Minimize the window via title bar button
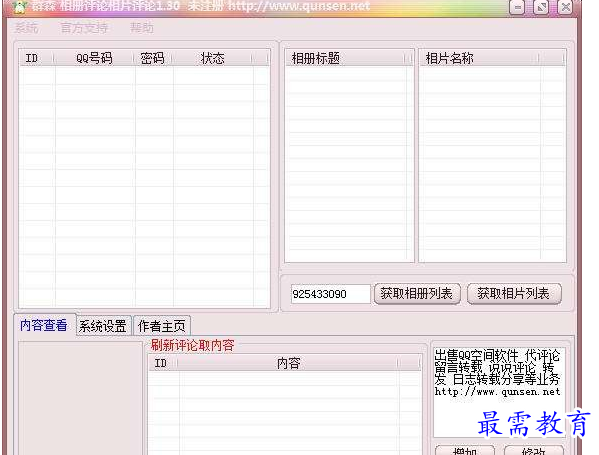 coord(517,7)
